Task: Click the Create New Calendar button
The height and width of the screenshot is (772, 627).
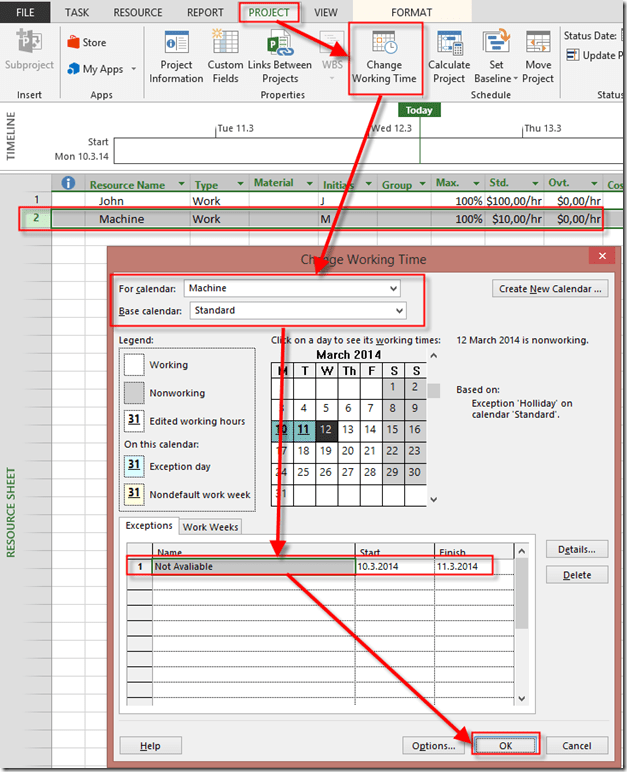Action: (551, 289)
